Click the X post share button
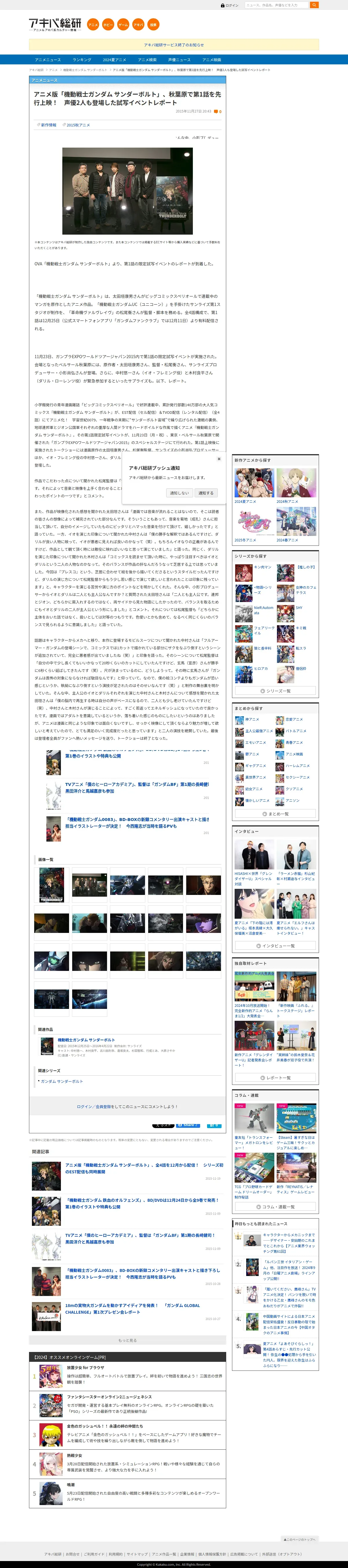 tap(163, 1125)
